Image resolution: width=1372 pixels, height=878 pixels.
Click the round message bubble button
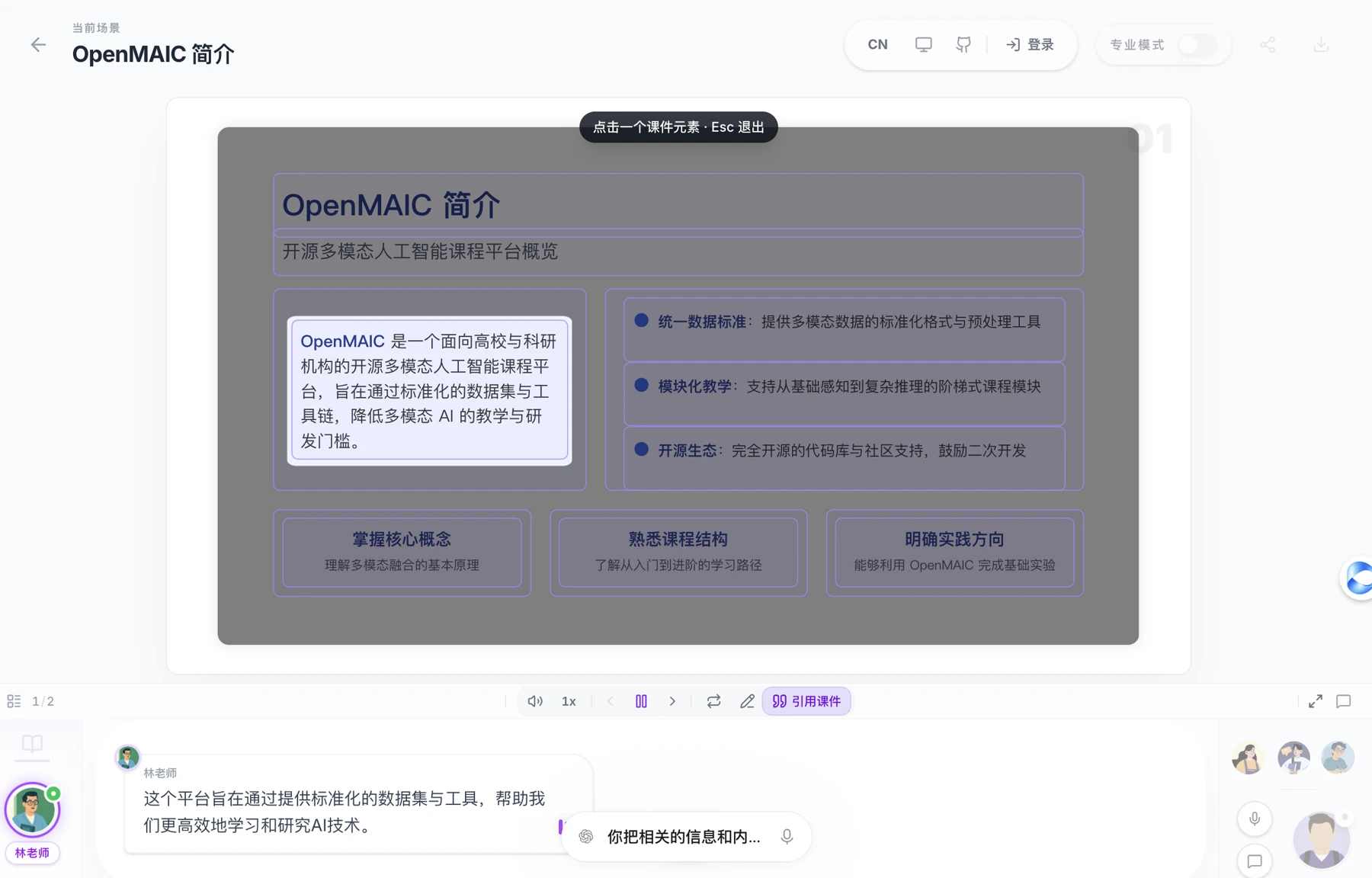pos(1255,861)
